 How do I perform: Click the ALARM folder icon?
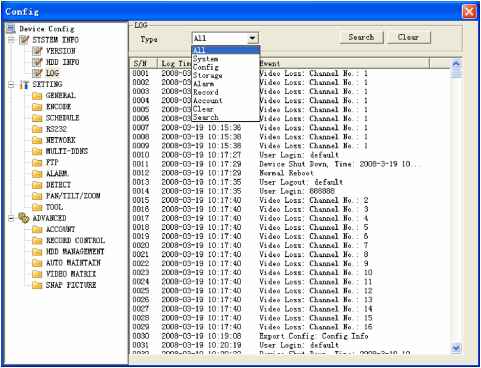(x=37, y=174)
